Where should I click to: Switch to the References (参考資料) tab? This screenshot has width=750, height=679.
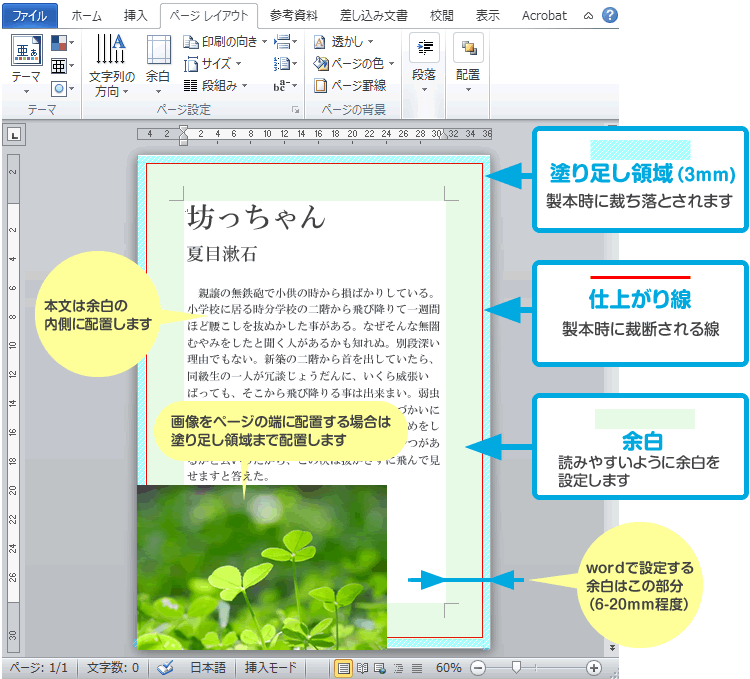(x=294, y=16)
